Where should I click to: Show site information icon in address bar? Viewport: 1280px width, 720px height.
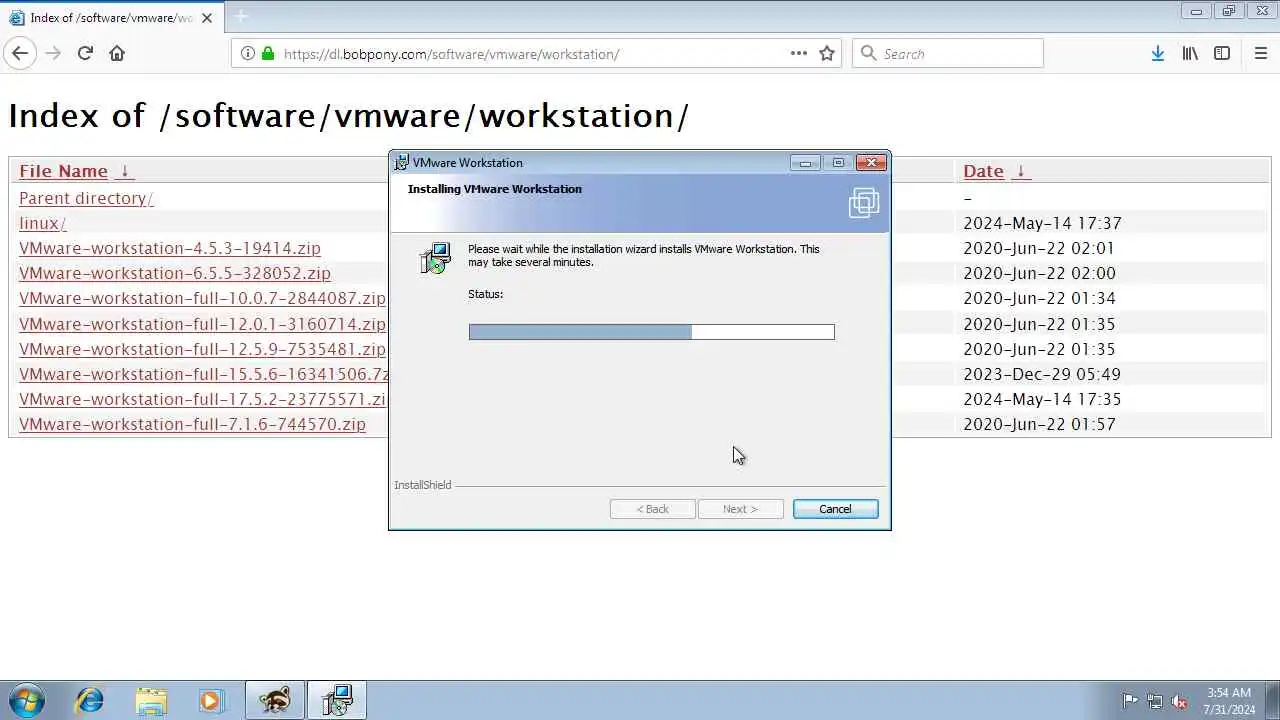coord(248,54)
